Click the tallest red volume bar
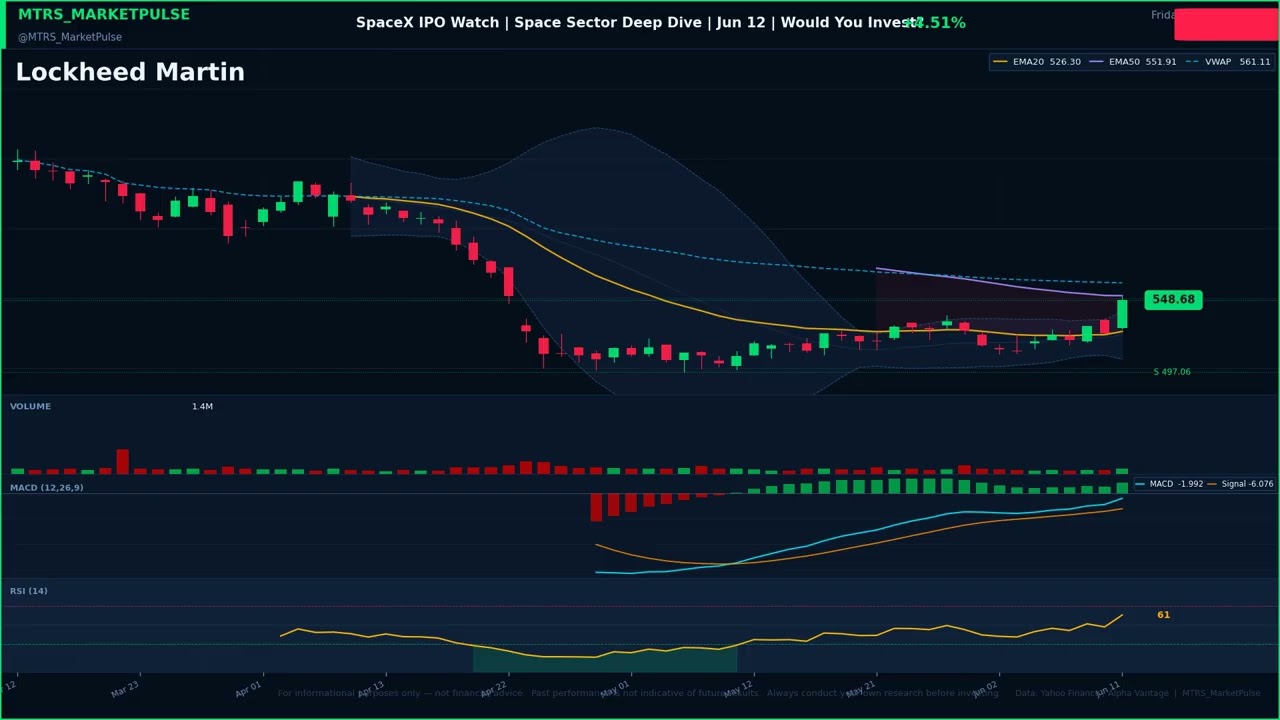 pyautogui.click(x=122, y=461)
